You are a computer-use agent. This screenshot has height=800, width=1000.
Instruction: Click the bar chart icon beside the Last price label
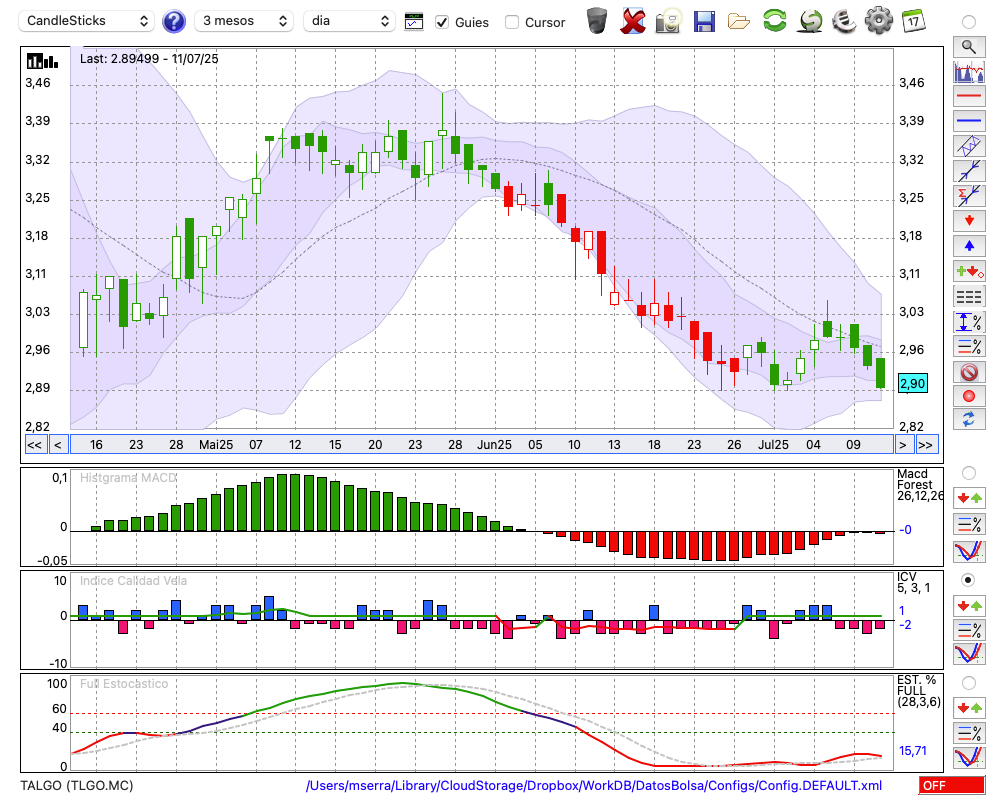click(x=42, y=61)
